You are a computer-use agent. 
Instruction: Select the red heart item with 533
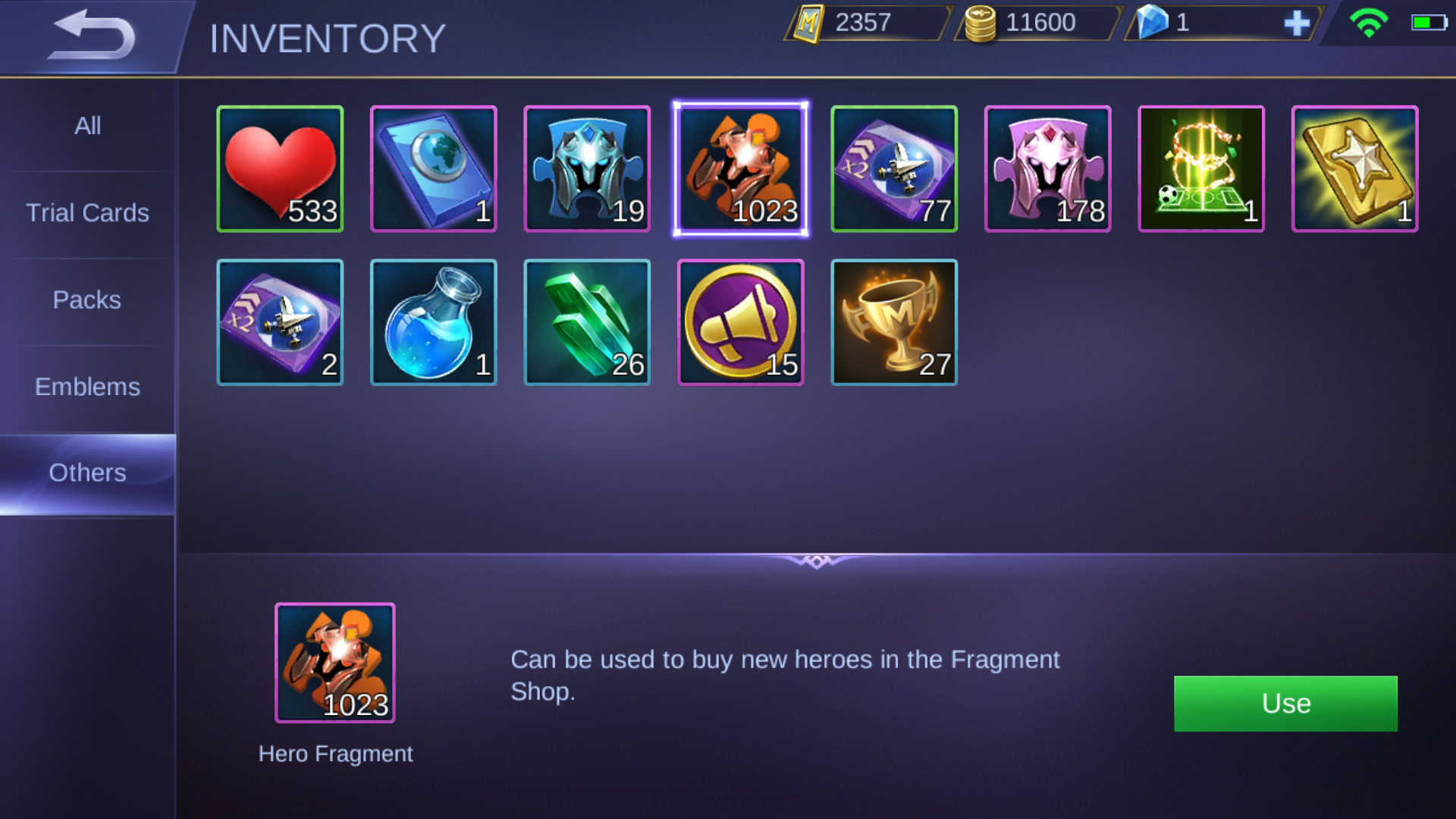(280, 169)
